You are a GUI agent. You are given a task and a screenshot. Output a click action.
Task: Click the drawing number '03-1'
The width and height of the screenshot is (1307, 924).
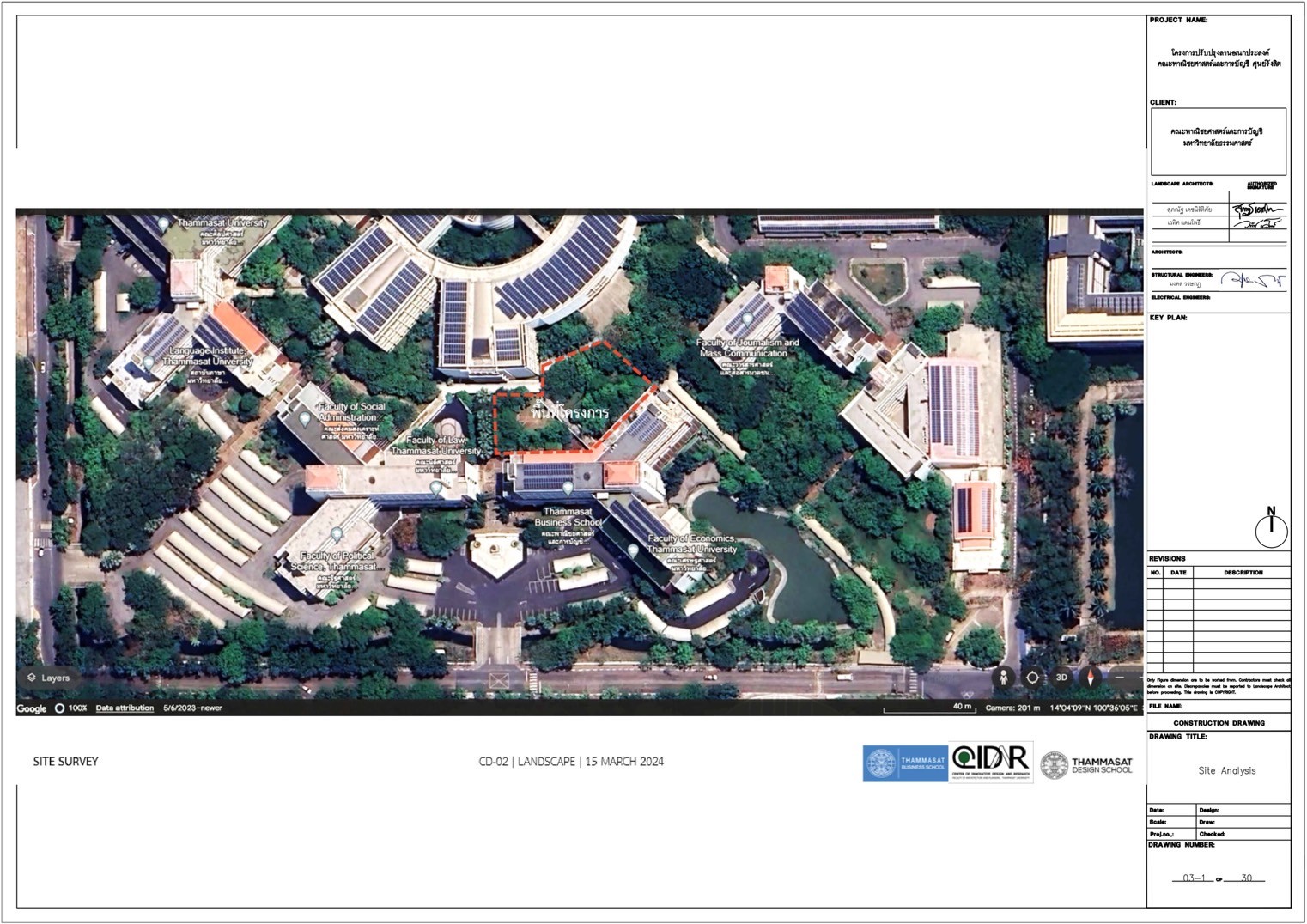click(1195, 878)
